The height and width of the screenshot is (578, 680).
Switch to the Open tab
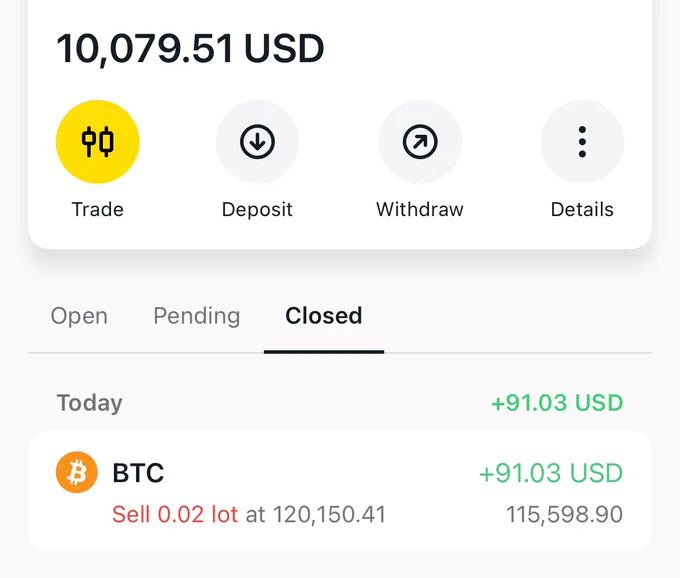(79, 316)
